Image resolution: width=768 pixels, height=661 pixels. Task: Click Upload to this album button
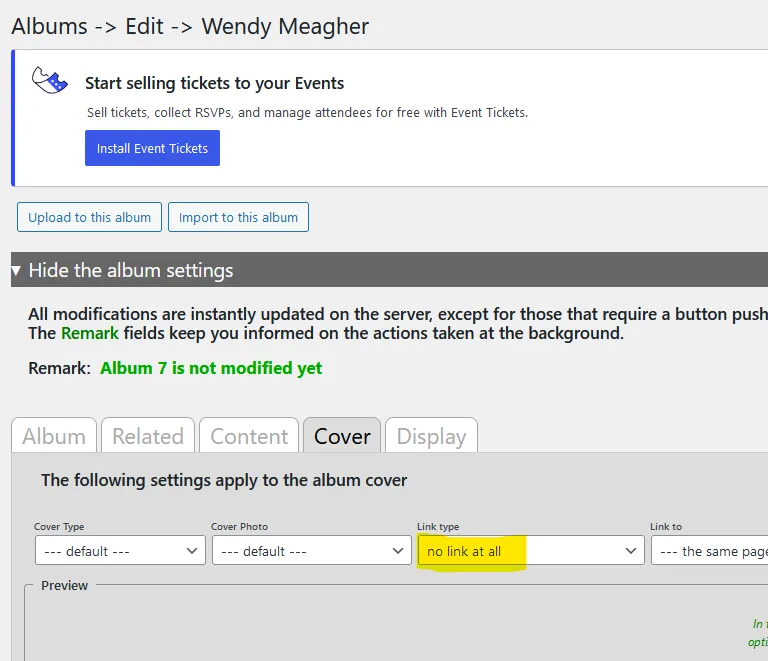point(89,217)
